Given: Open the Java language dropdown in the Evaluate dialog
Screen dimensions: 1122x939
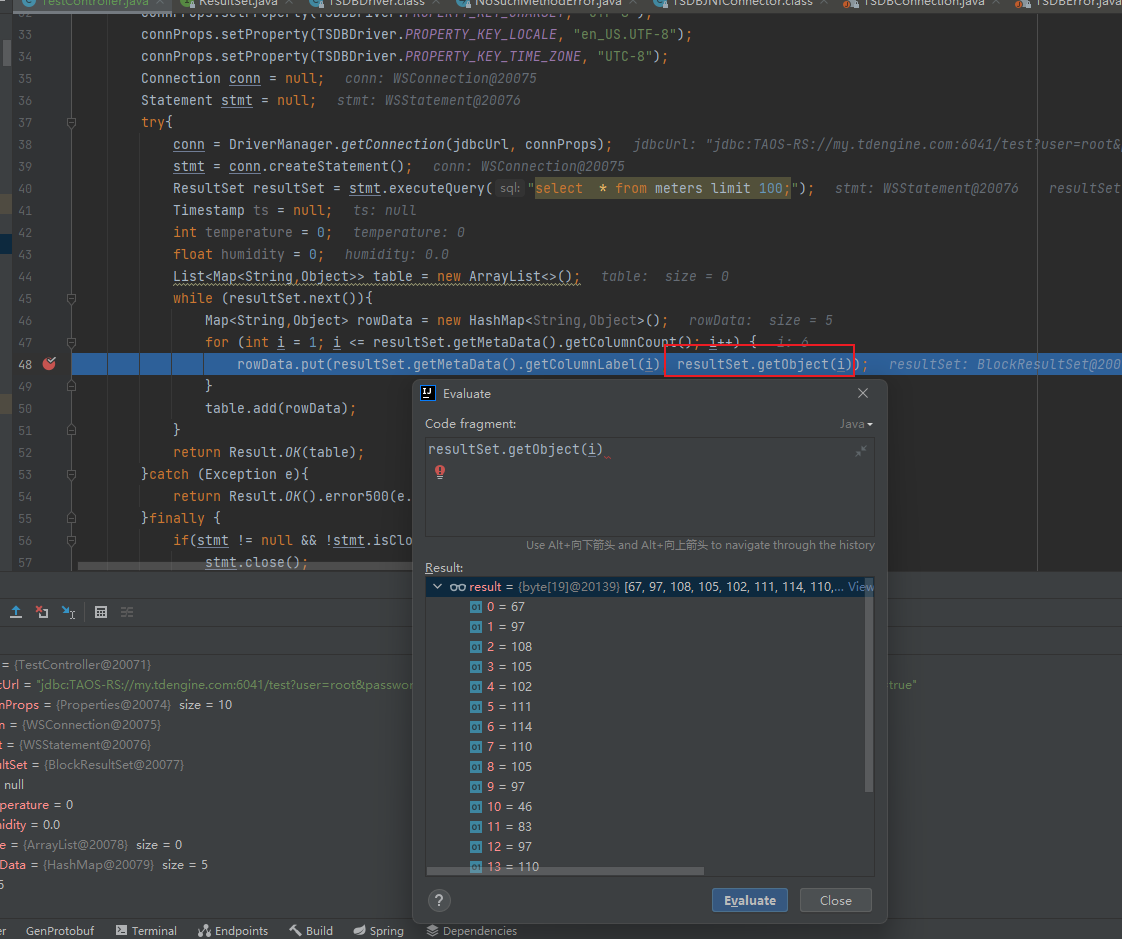Looking at the screenshot, I should (856, 423).
